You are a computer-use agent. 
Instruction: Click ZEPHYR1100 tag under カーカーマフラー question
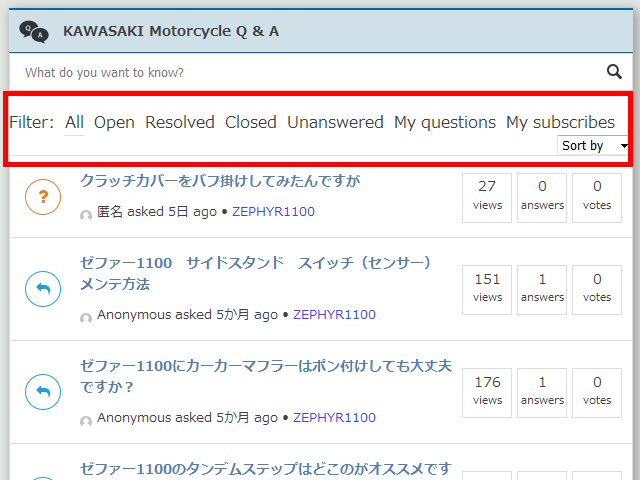coord(334,417)
